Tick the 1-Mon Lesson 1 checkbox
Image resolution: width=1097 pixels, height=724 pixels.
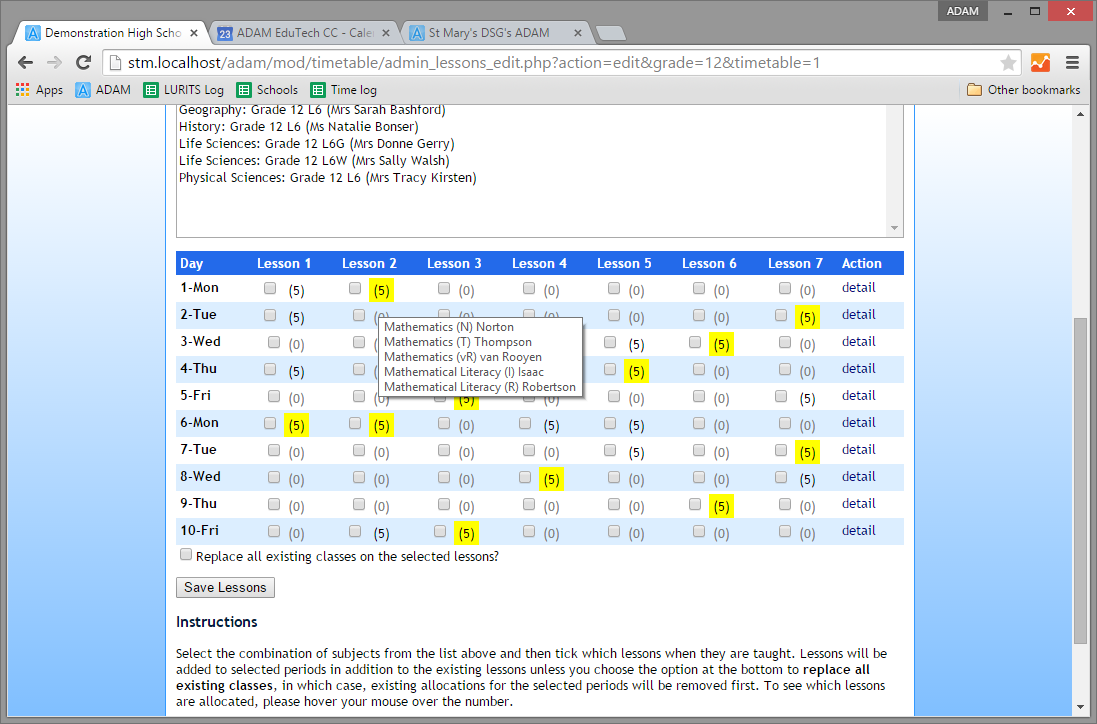pyautogui.click(x=270, y=288)
